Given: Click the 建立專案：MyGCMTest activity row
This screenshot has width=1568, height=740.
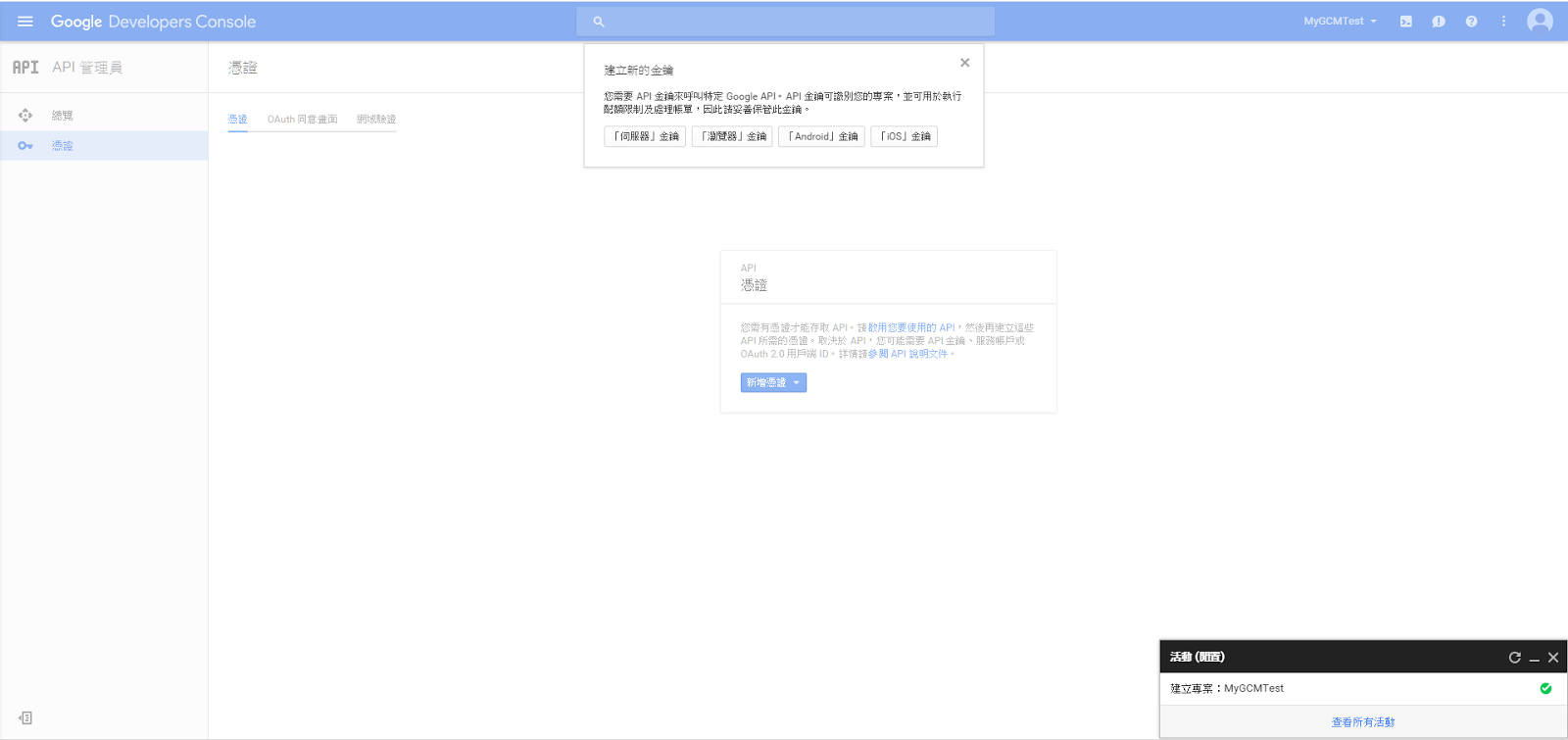Looking at the screenshot, I should click(1363, 689).
